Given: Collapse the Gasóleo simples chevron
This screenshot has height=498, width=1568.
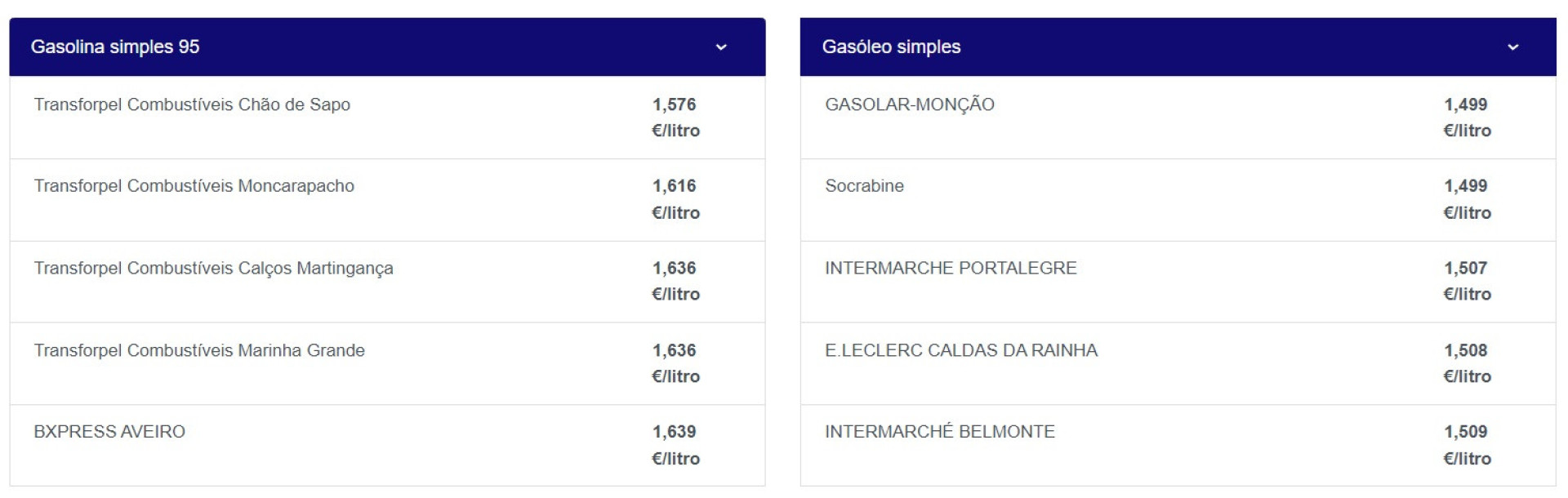Looking at the screenshot, I should tap(1512, 47).
